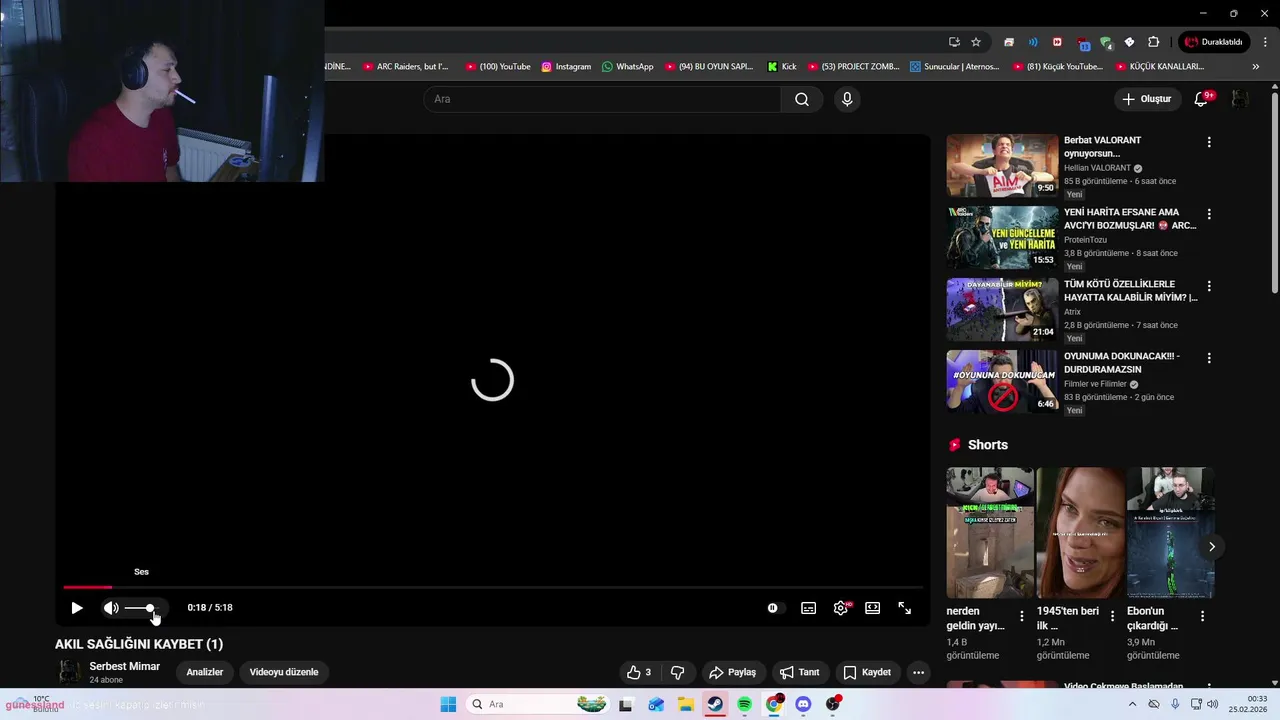This screenshot has height=720, width=1280.
Task: Open OBS Studio from the taskbar
Action: tap(833, 704)
